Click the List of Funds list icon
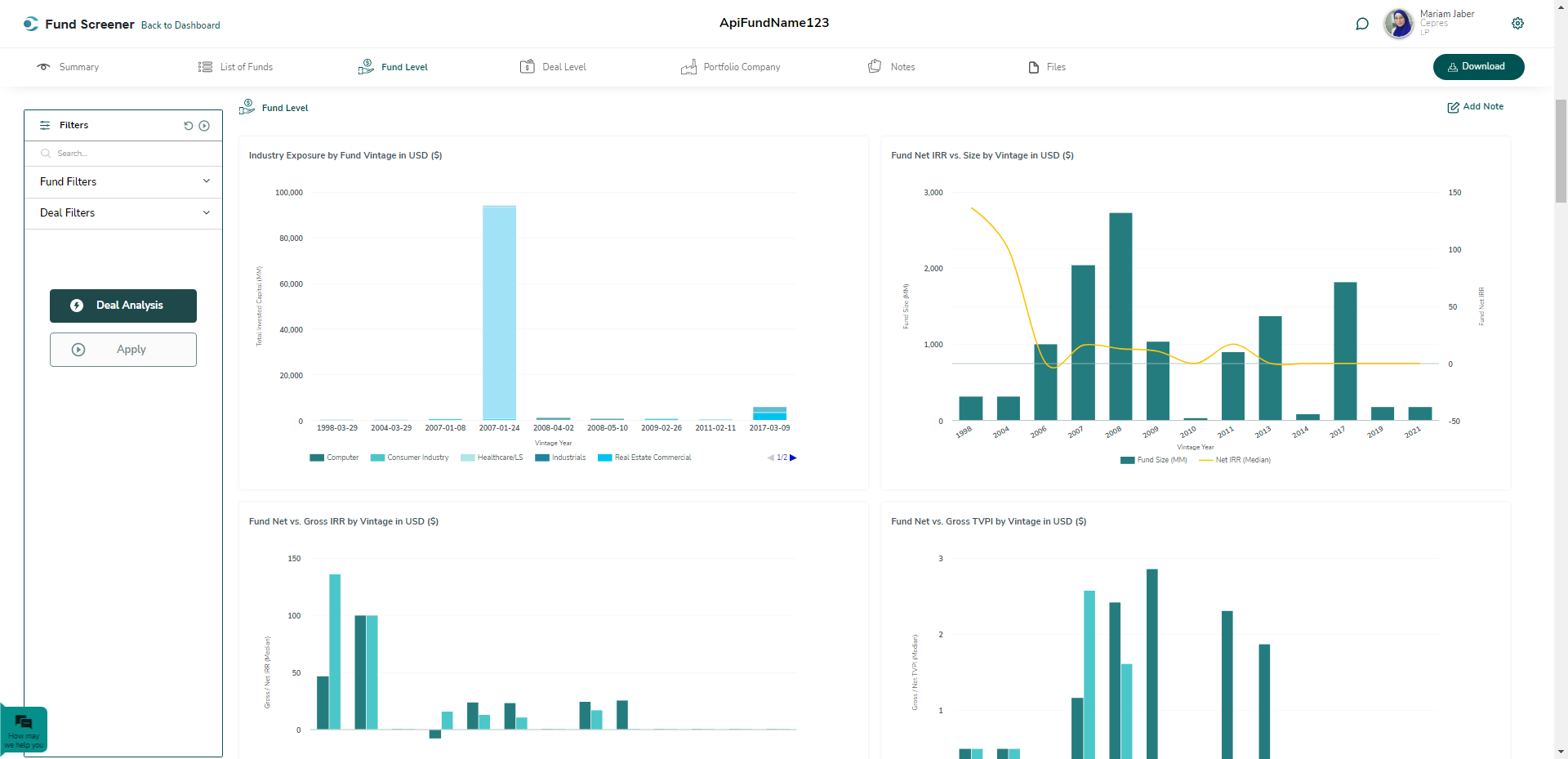 pyautogui.click(x=205, y=67)
